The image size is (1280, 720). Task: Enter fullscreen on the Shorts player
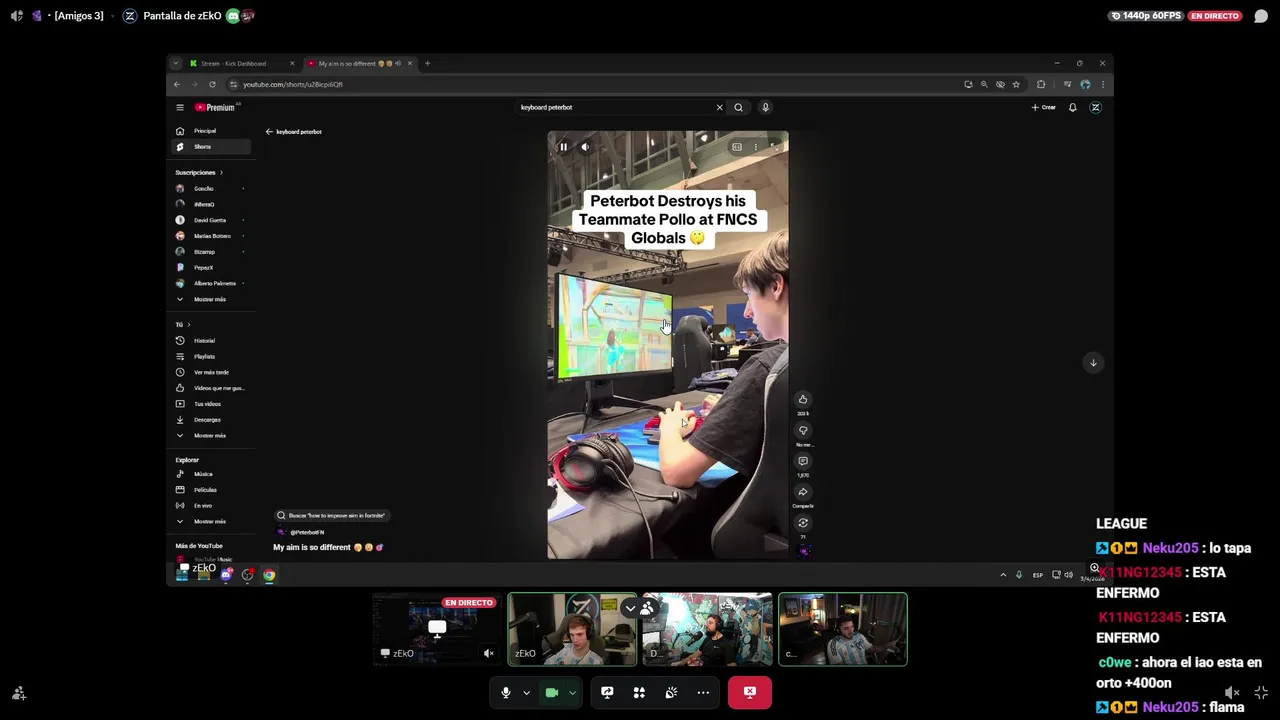pos(773,147)
